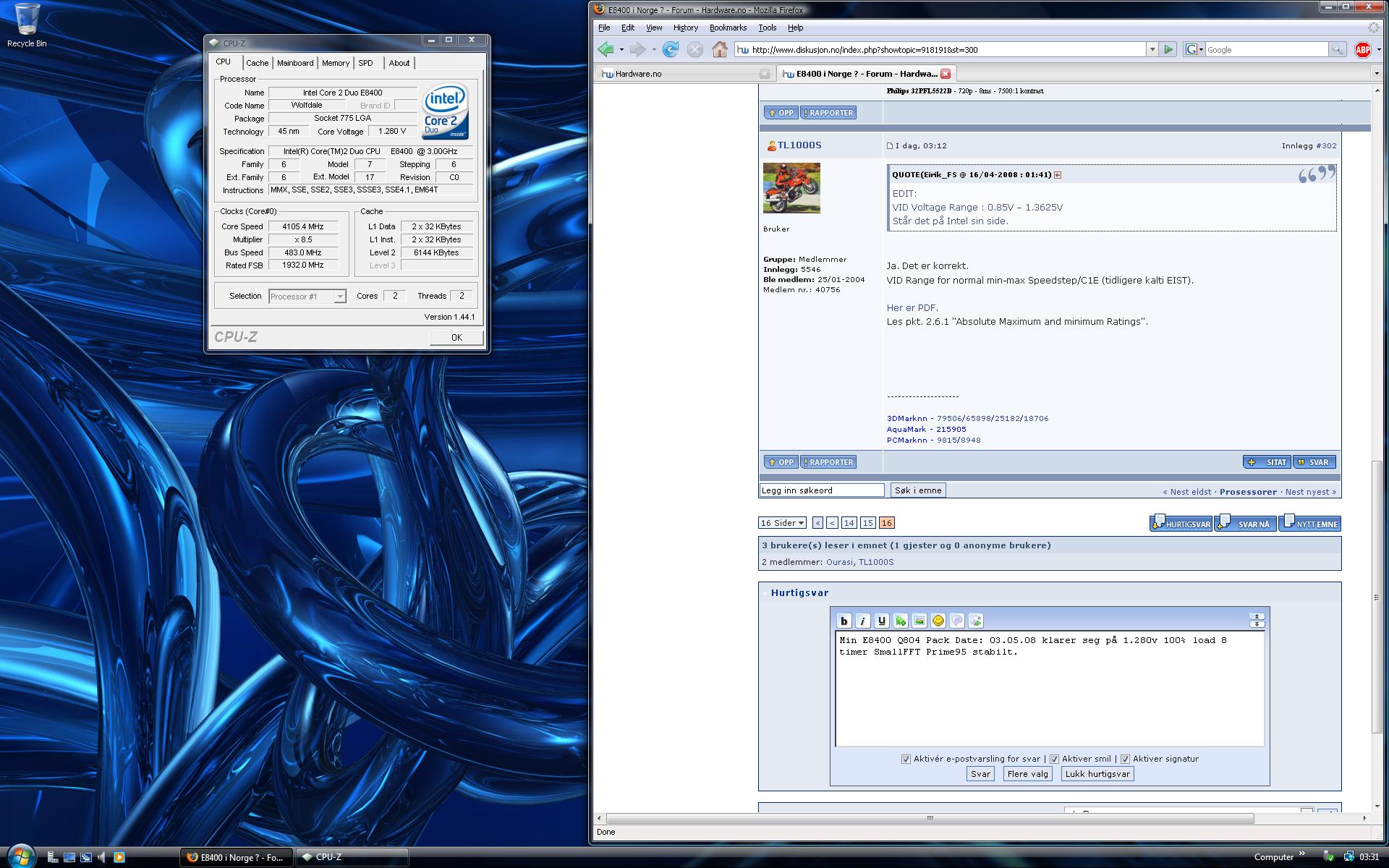Open the 16 Sider page dropdown
The width and height of the screenshot is (1389, 868).
click(782, 523)
